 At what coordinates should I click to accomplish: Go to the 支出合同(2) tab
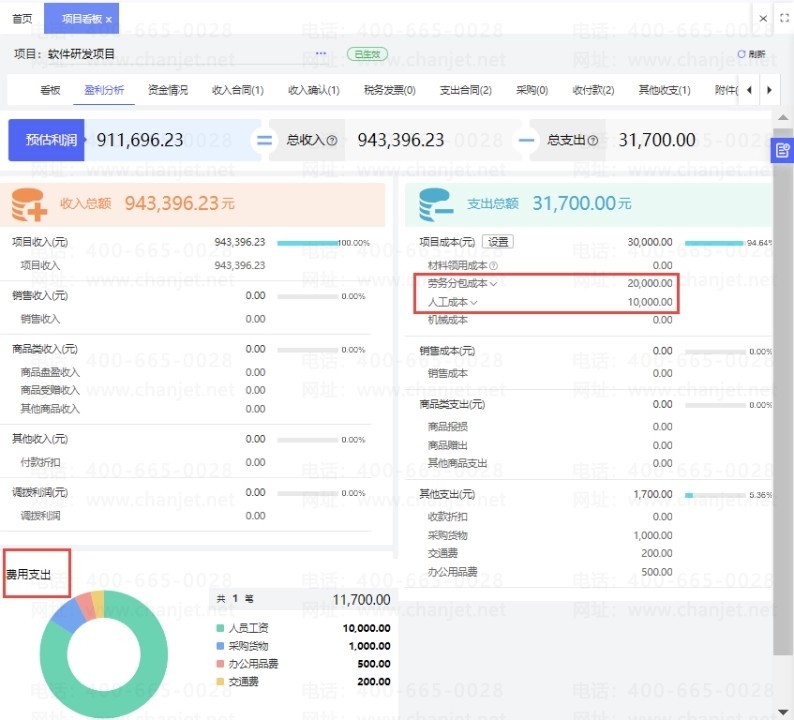click(x=466, y=90)
